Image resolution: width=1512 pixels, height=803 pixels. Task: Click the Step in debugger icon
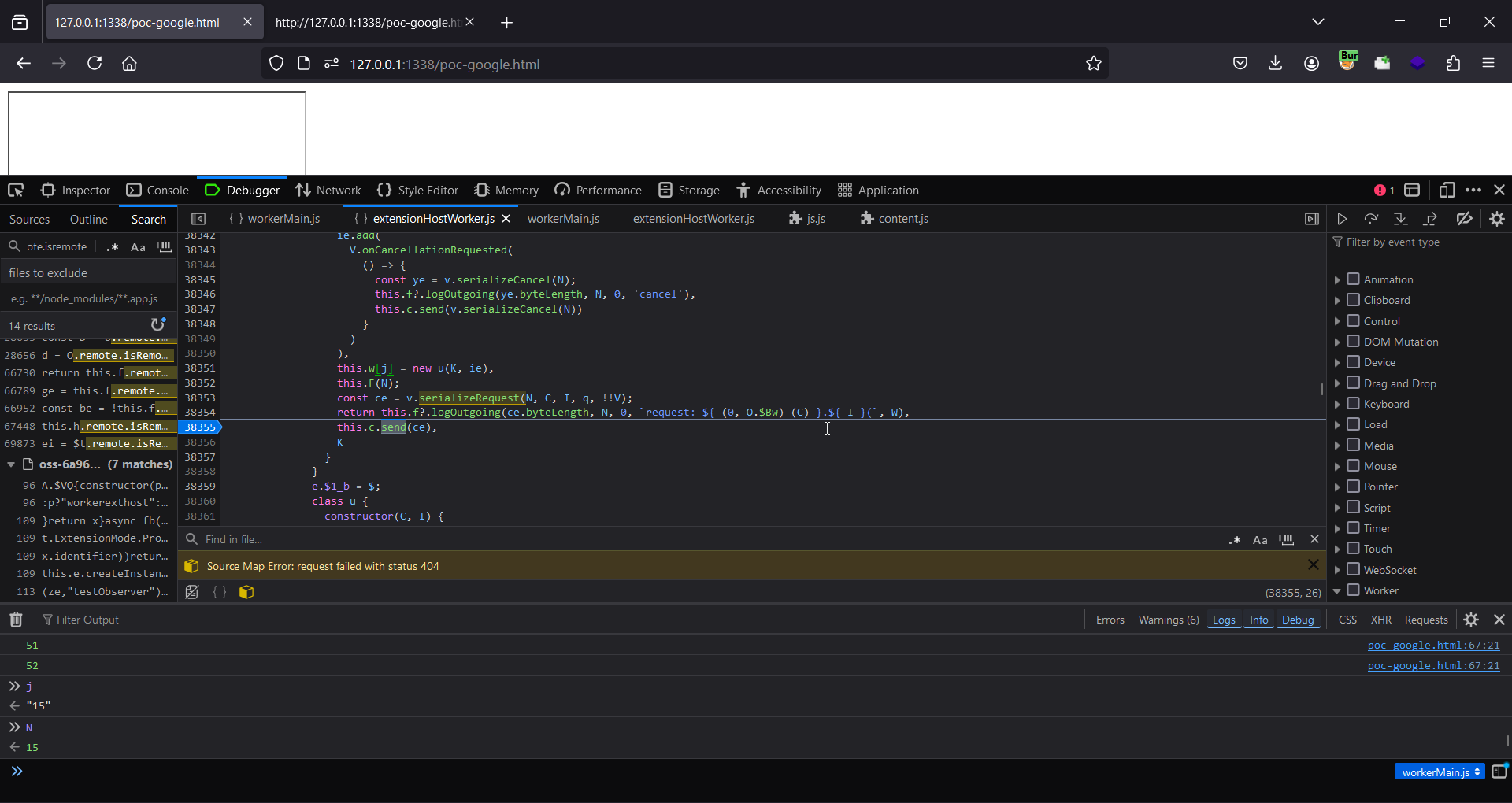(x=1400, y=219)
